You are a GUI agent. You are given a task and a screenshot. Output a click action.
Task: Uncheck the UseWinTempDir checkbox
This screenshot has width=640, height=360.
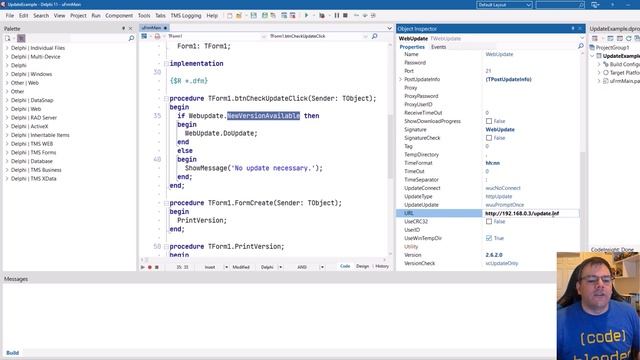(x=489, y=238)
